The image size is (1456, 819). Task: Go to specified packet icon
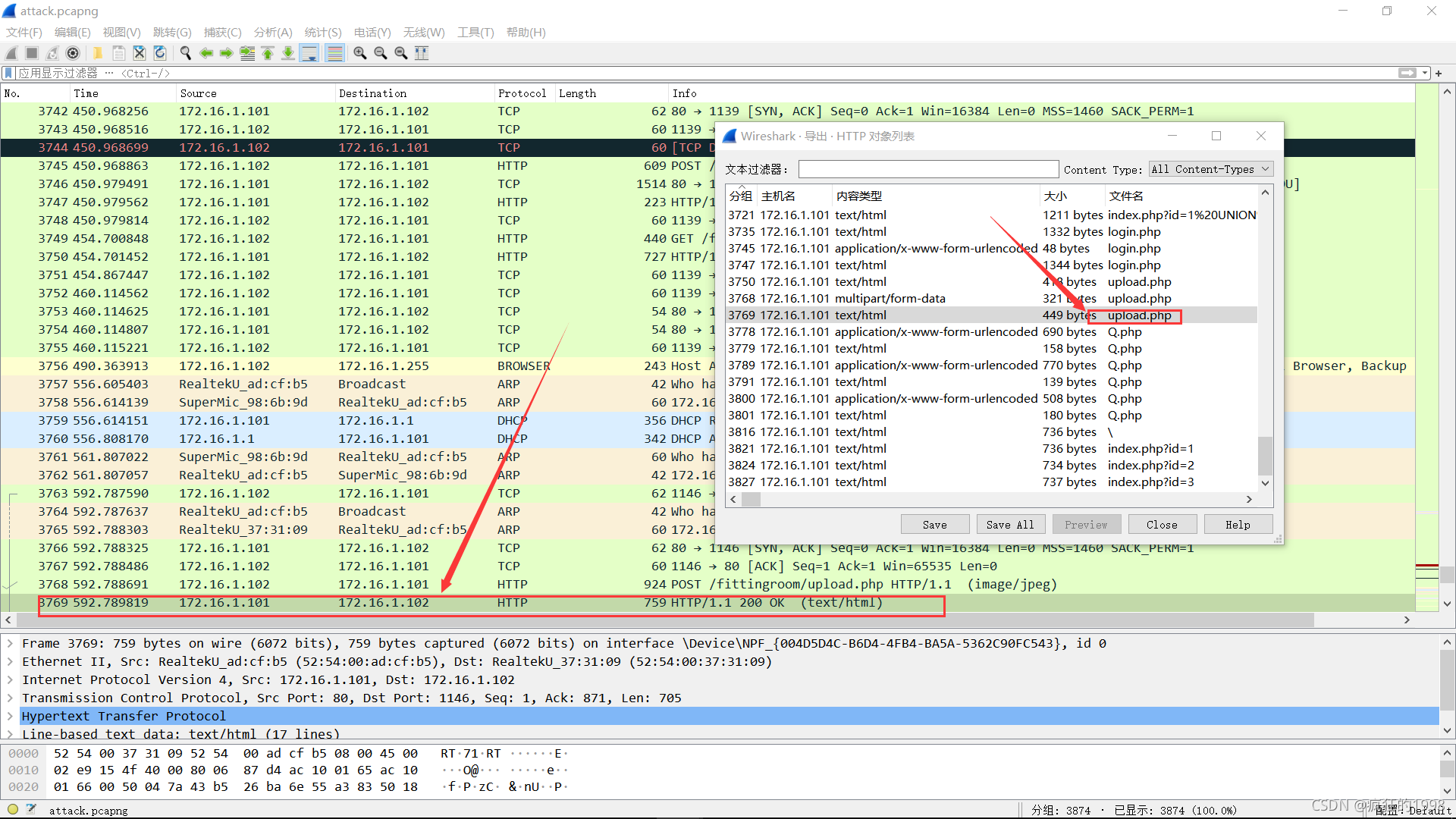247,53
